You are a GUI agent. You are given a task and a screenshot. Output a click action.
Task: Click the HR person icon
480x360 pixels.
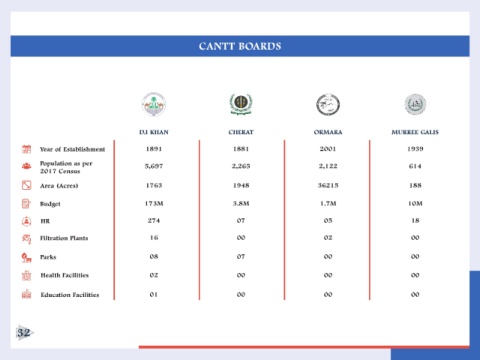tap(27, 221)
